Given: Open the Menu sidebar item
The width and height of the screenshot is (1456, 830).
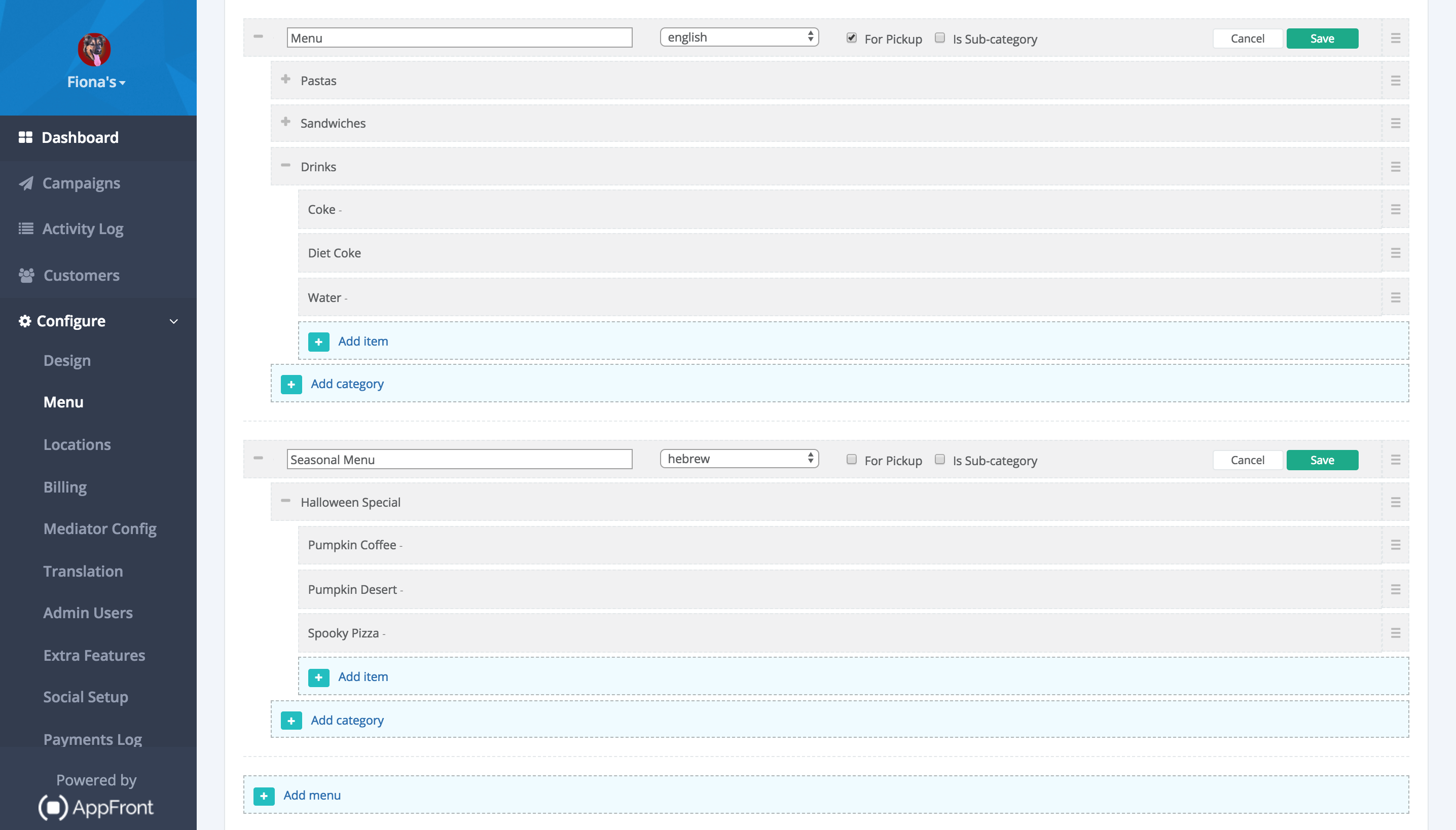Looking at the screenshot, I should tap(63, 402).
